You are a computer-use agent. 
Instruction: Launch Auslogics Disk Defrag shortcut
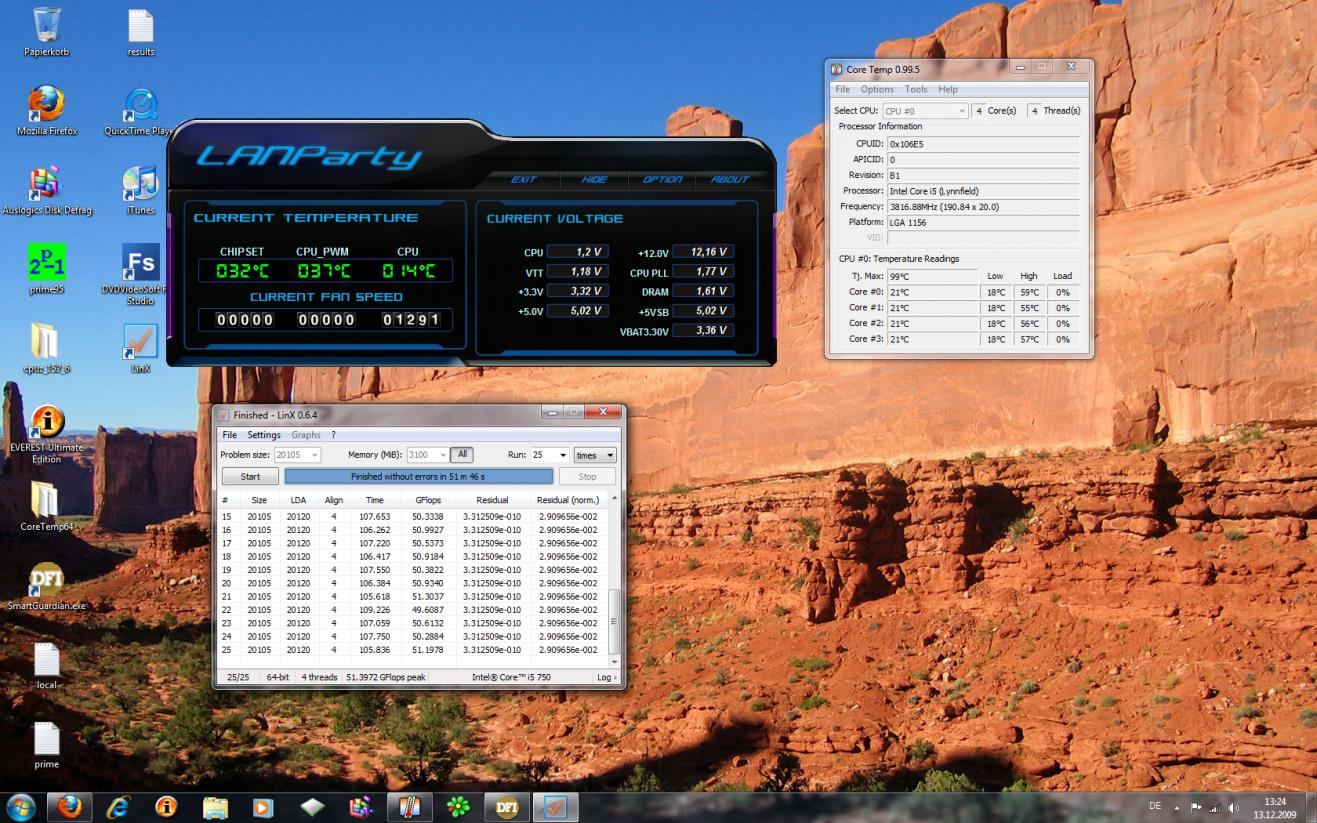click(x=47, y=190)
